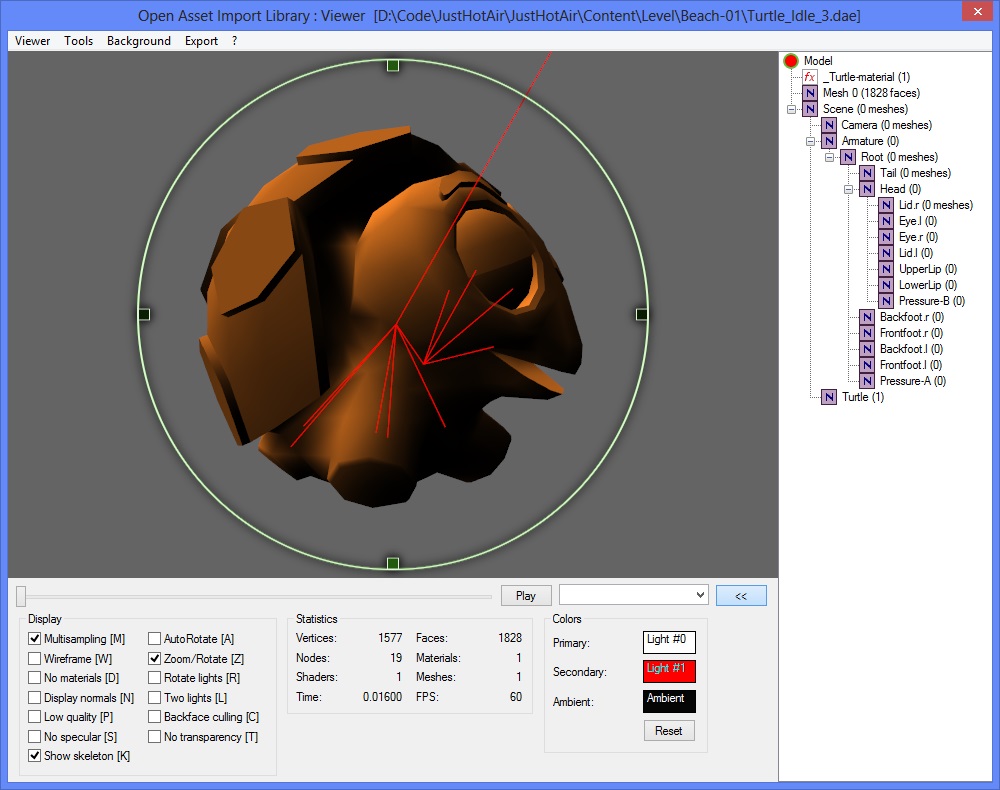This screenshot has width=1000, height=790.
Task: Click the node icon next to Tail
Action: [867, 173]
